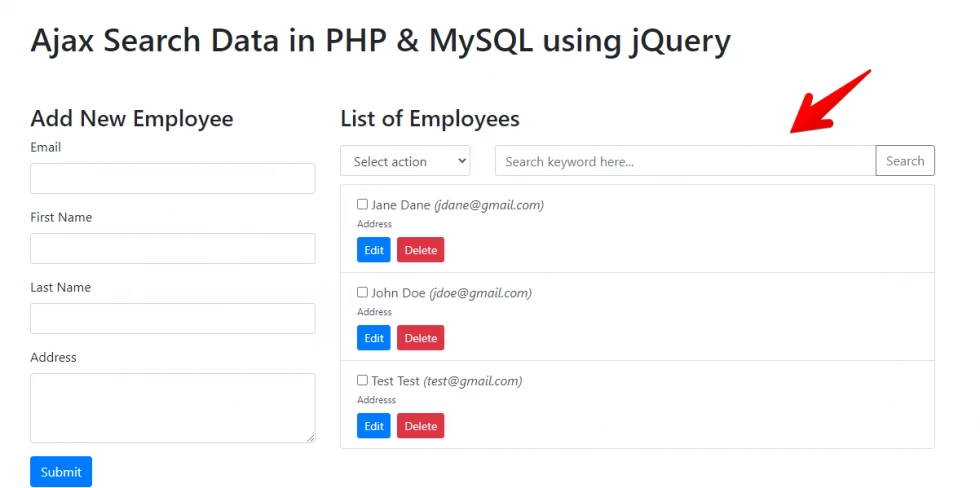Edit the John Doe employee record
Image resolution: width=980 pixels, height=488 pixels.
[x=374, y=338]
